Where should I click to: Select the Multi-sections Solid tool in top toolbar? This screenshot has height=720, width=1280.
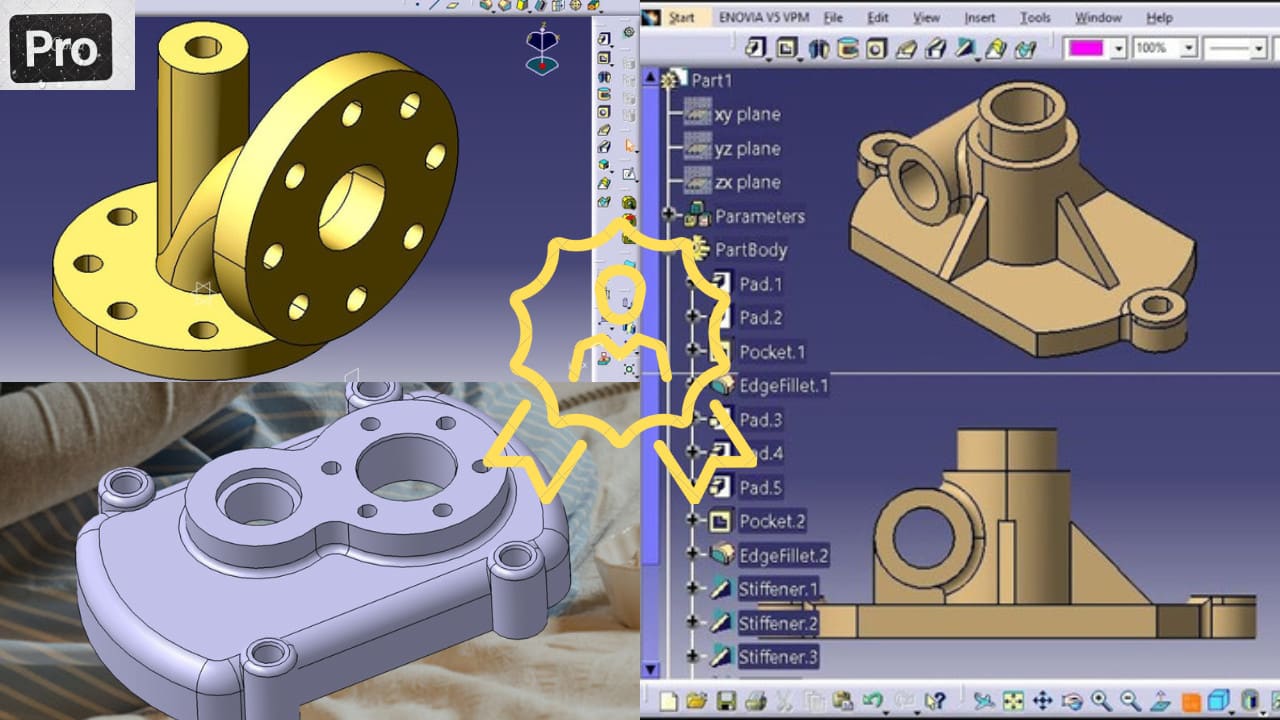[997, 47]
